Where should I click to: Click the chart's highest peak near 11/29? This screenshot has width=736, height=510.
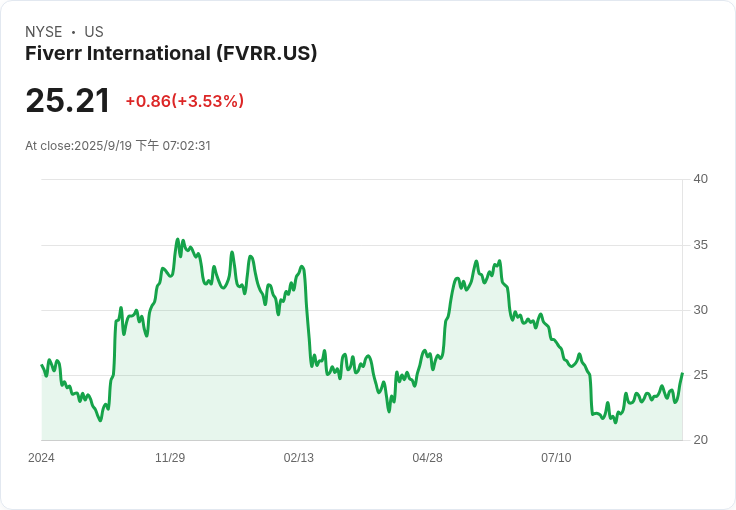[x=177, y=239]
